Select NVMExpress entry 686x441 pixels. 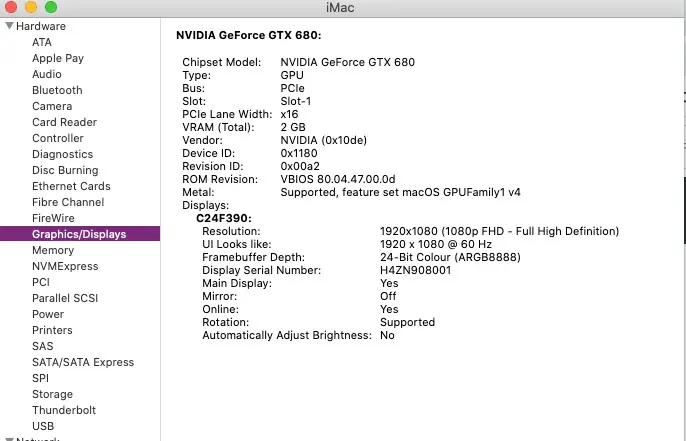65,266
